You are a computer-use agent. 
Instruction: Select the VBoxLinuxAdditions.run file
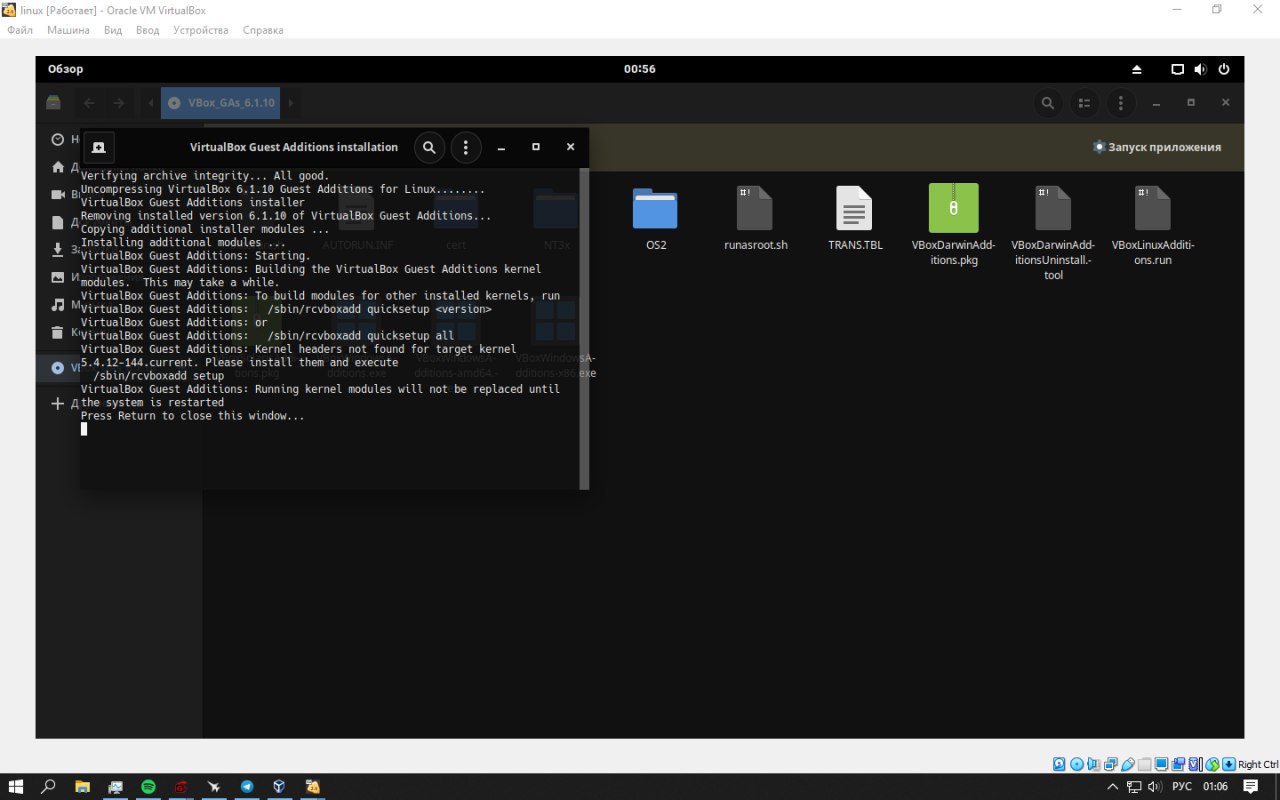tap(1153, 225)
